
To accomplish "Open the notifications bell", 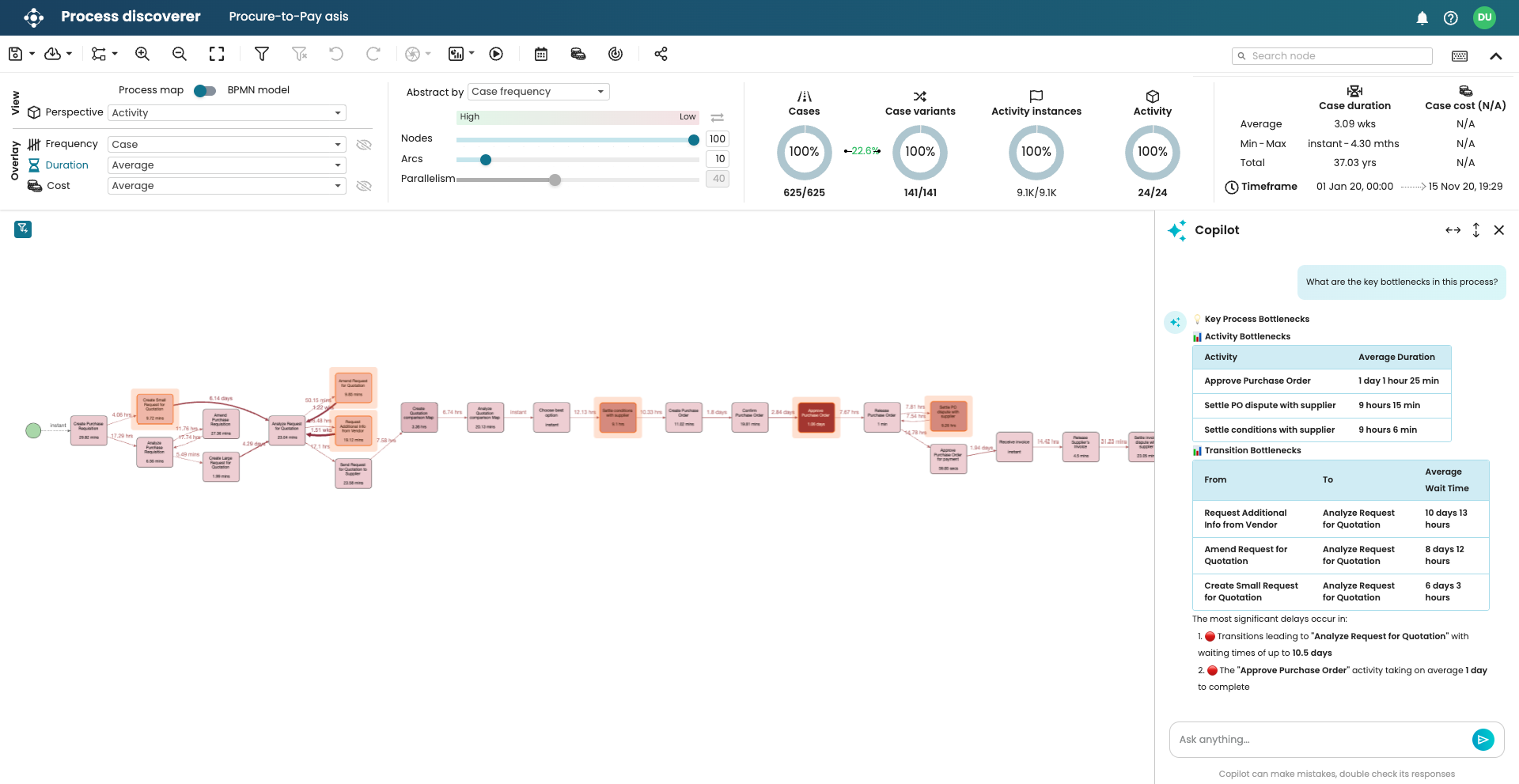I will point(1422,17).
